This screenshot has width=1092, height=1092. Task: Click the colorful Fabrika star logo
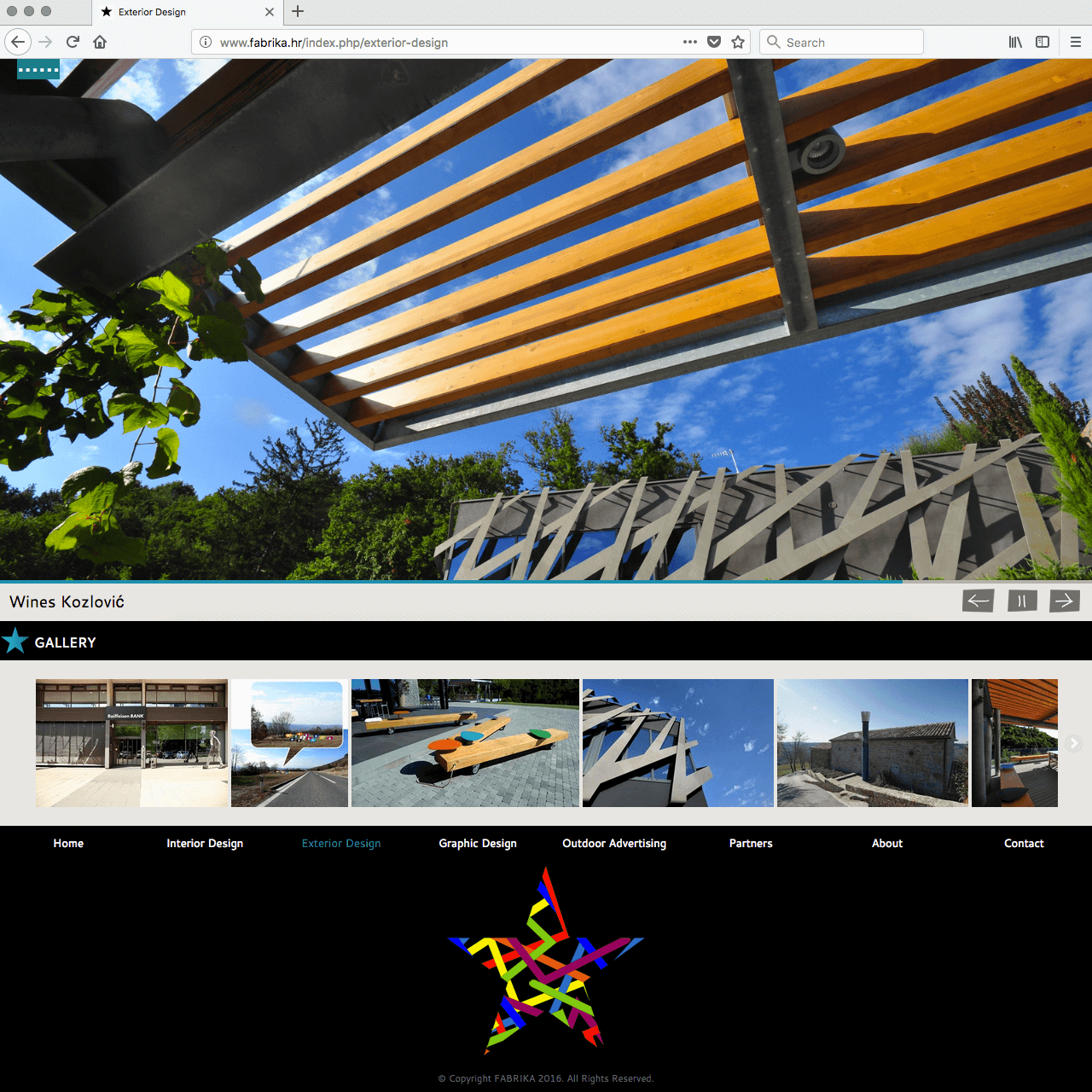[546, 960]
